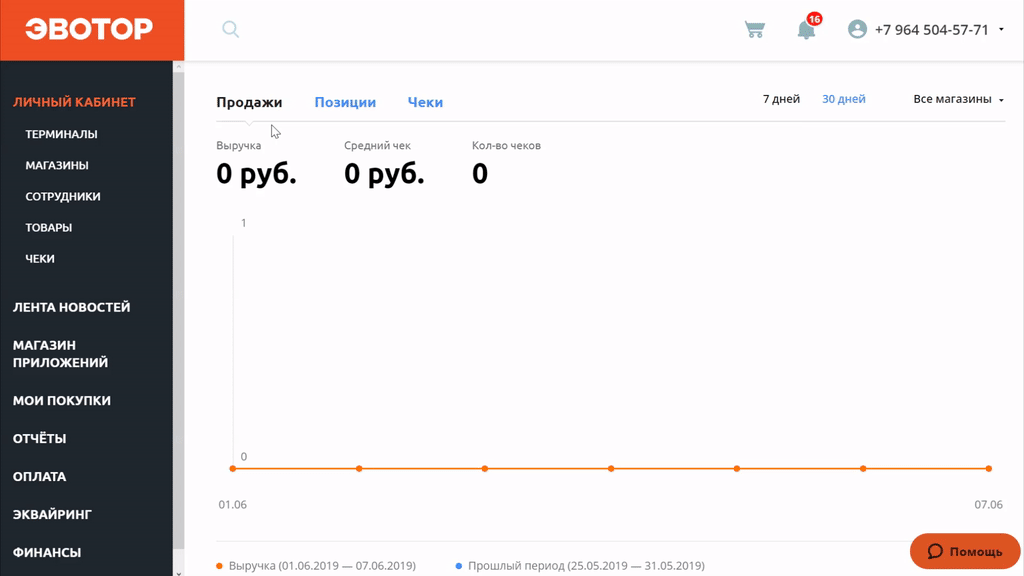Click the Эвотор logo

(89, 30)
